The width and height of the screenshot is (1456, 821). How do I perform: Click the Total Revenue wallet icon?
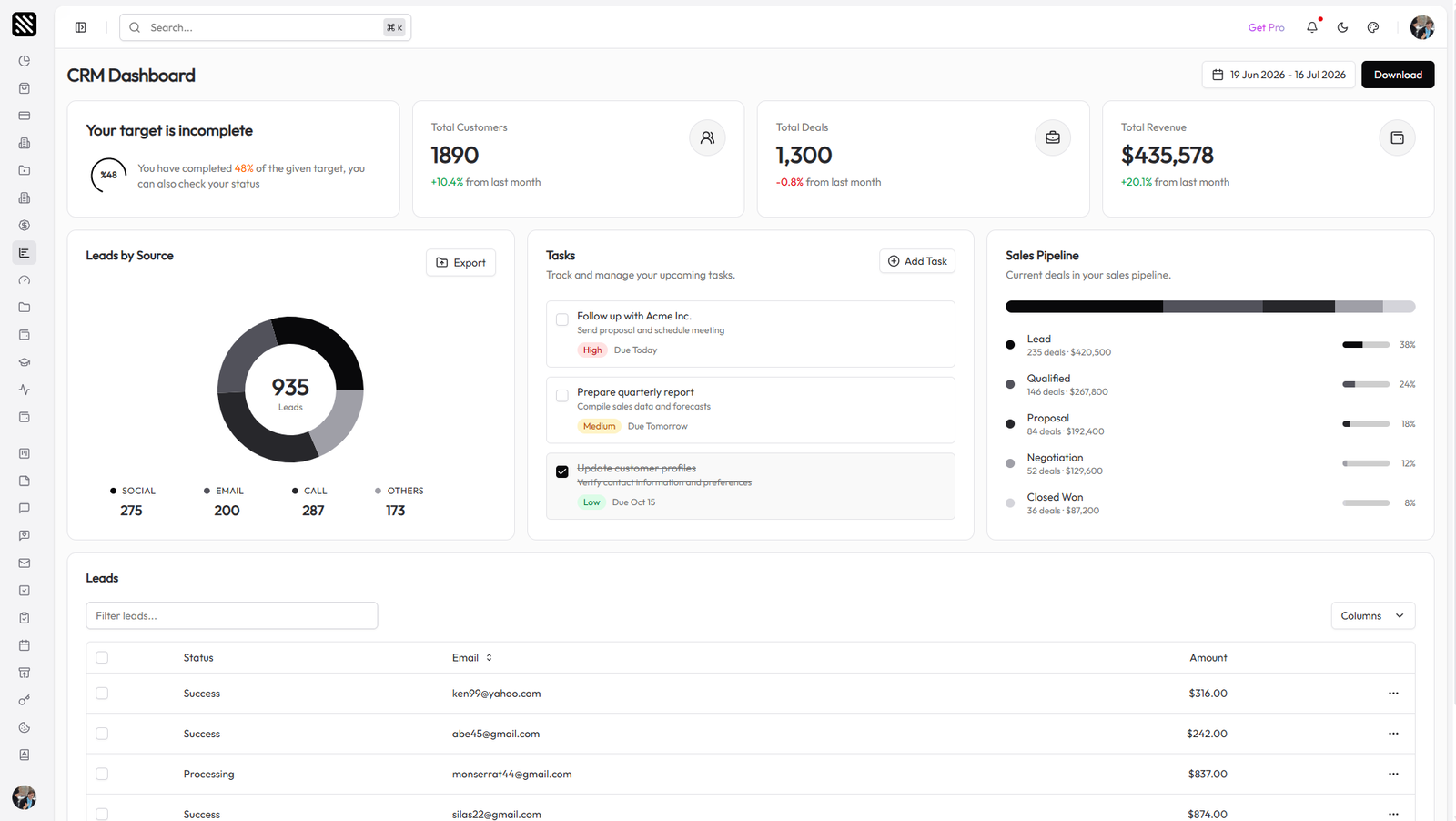(x=1398, y=138)
